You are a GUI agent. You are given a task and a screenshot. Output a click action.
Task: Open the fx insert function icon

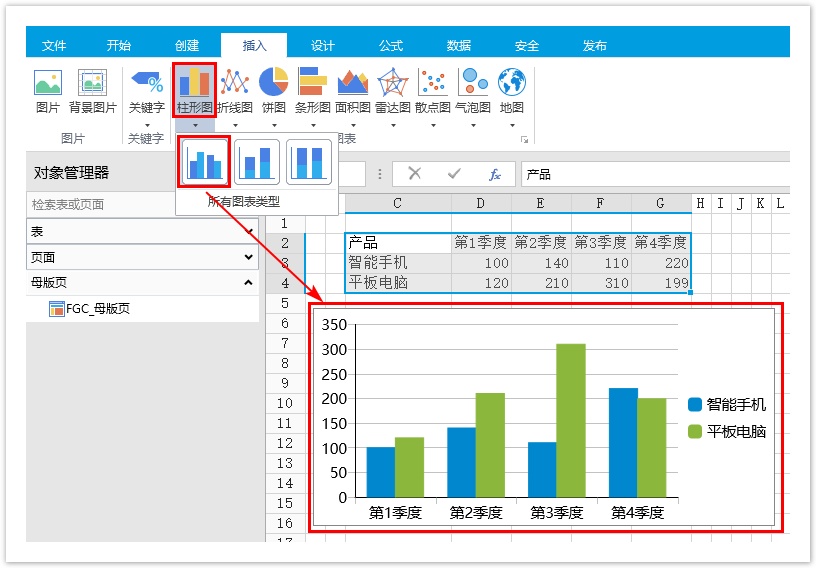pyautogui.click(x=495, y=174)
